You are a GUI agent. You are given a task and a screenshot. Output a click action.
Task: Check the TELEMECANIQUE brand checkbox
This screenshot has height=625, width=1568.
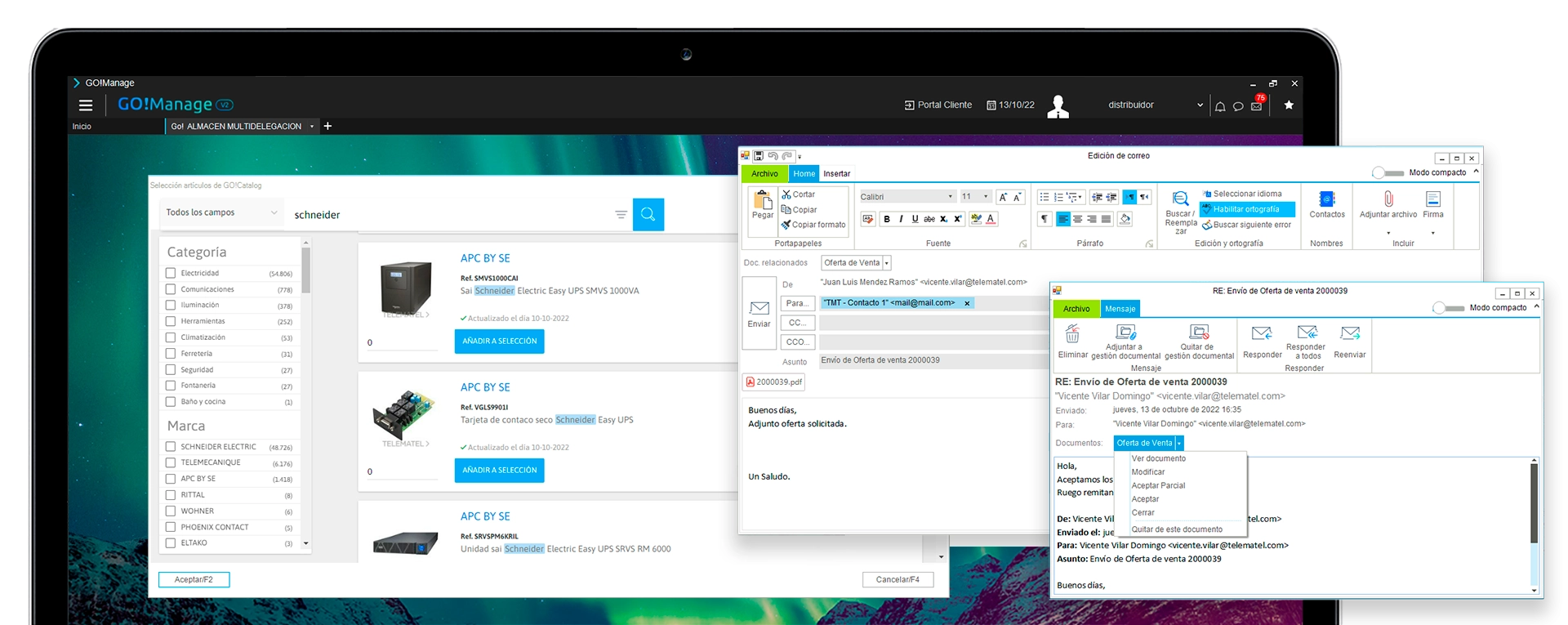click(171, 462)
